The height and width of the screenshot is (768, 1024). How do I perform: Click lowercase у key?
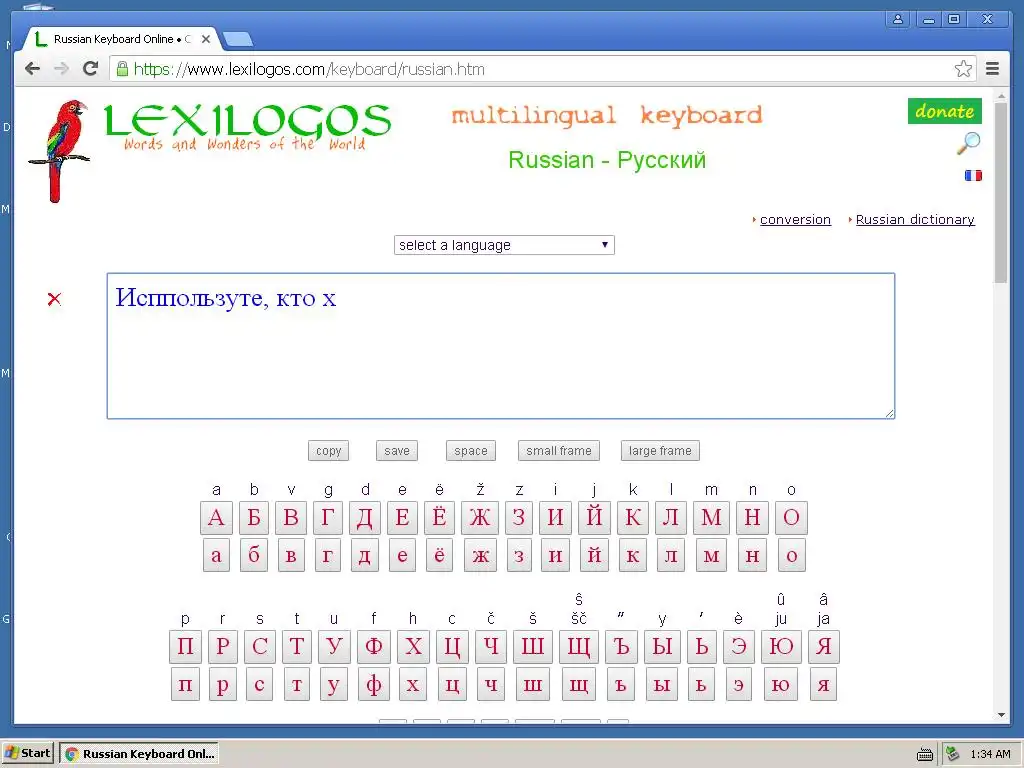pos(333,684)
